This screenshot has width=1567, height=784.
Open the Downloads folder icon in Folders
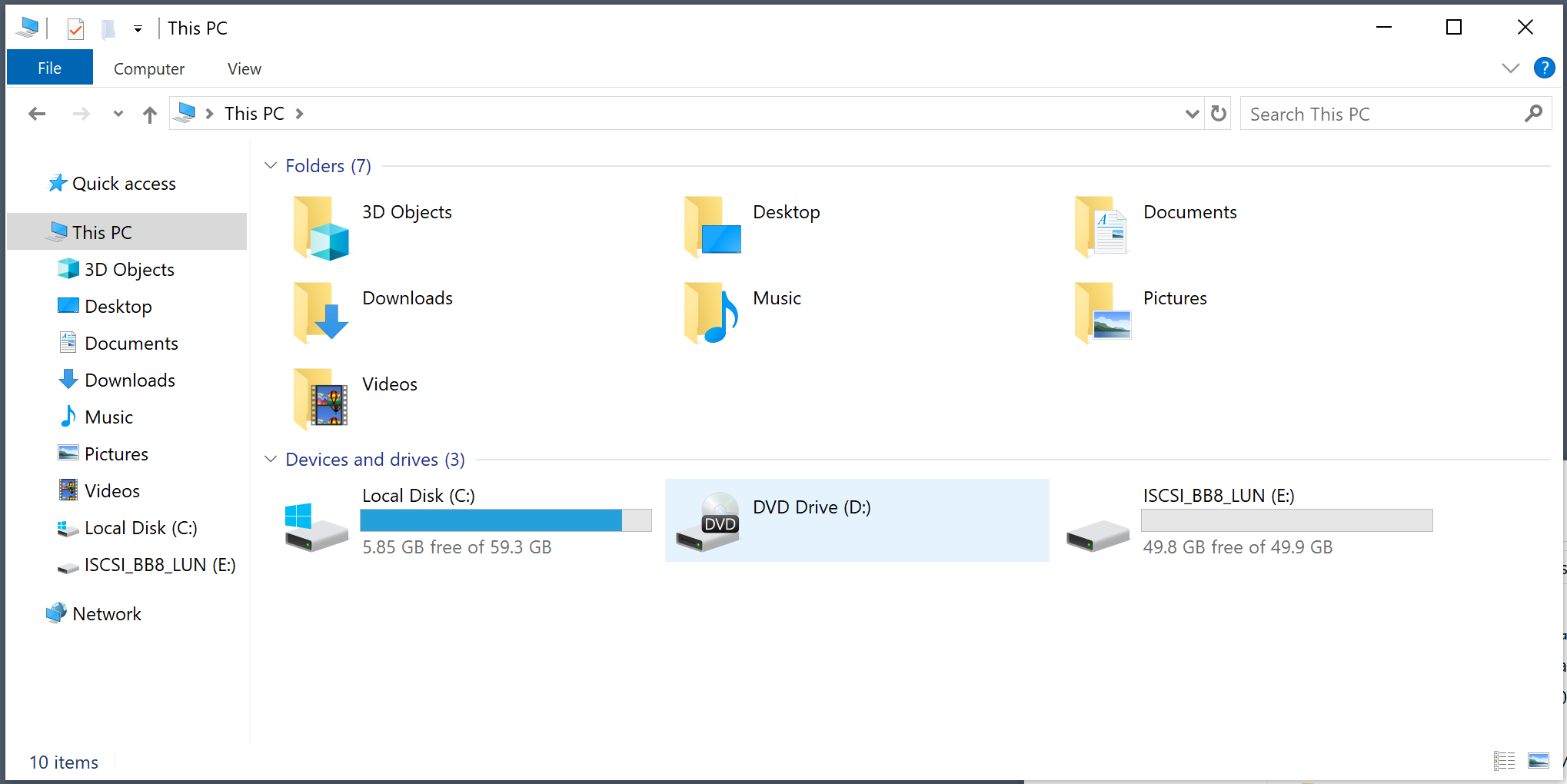tap(321, 313)
